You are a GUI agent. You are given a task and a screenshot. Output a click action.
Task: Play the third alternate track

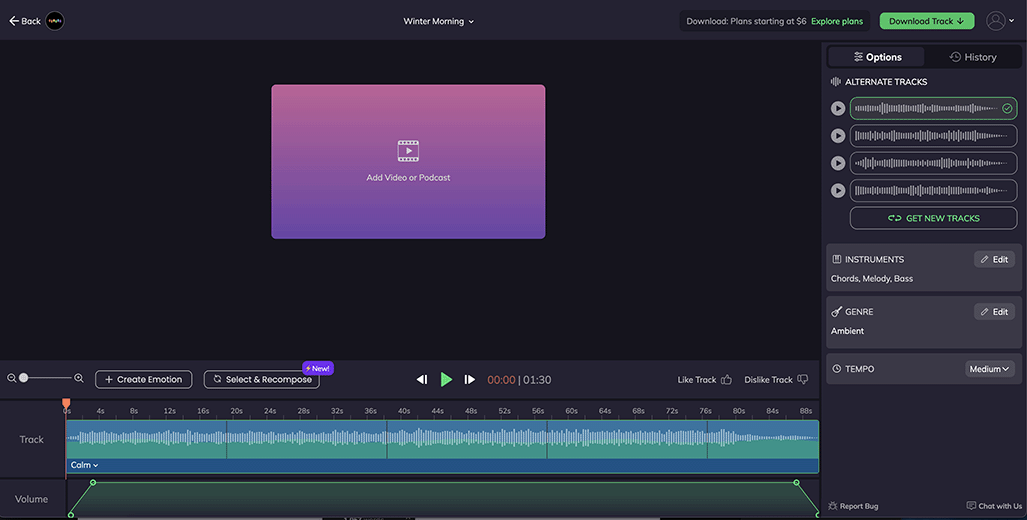click(x=838, y=163)
